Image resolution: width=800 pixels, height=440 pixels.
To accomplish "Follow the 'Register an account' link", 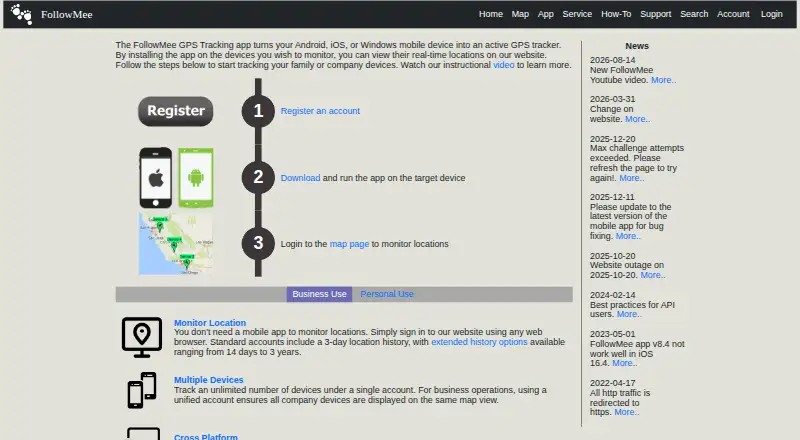I will click(x=320, y=111).
